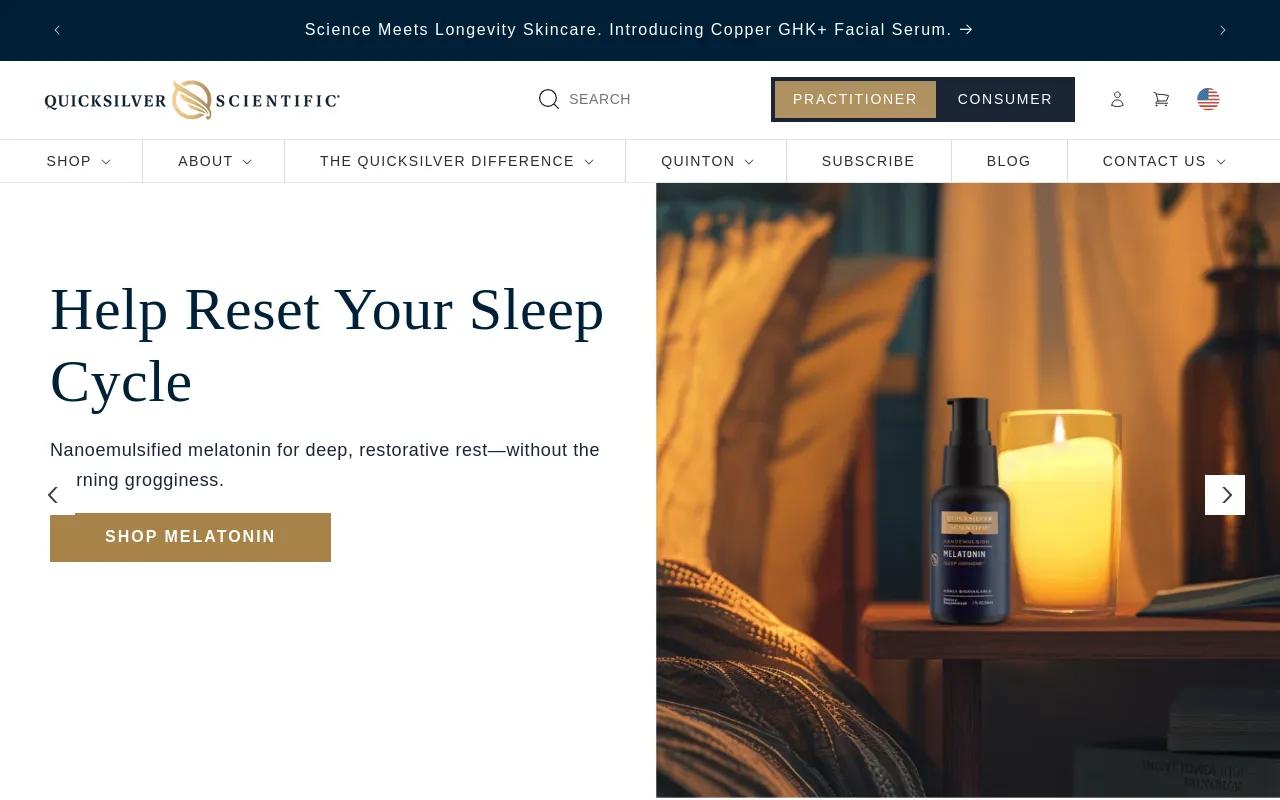The height and width of the screenshot is (800, 1280).
Task: Open the shopping cart icon
Action: click(x=1161, y=99)
